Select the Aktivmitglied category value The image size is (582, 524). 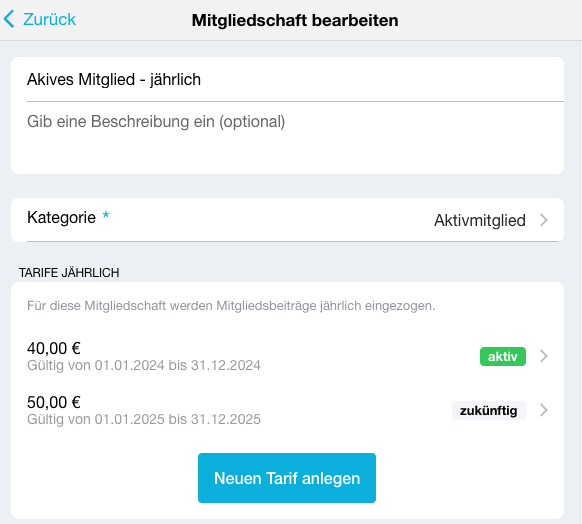pos(480,220)
